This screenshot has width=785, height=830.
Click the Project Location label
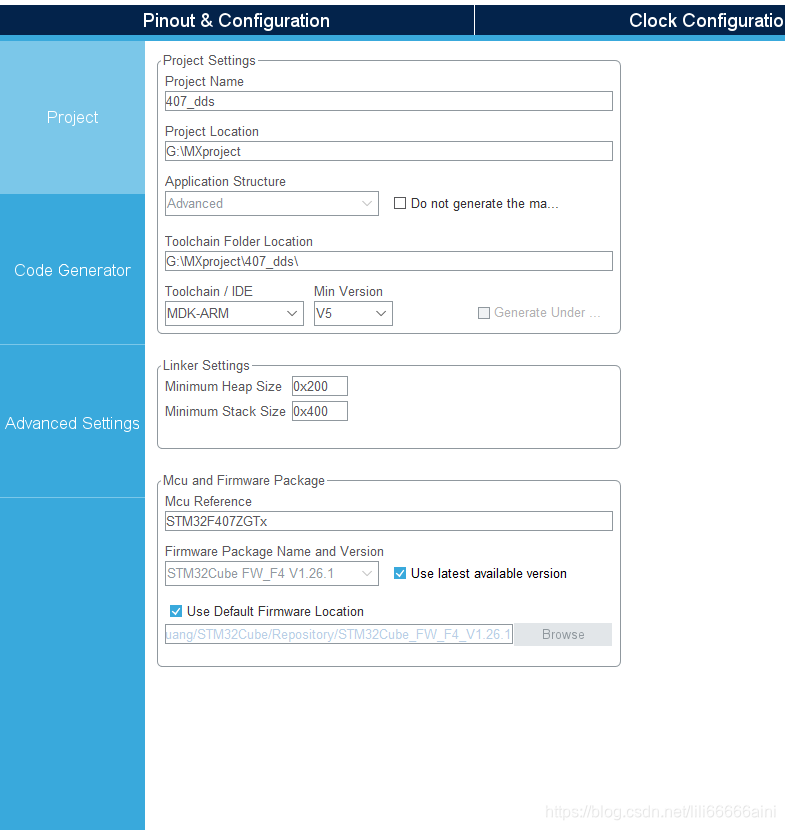tap(212, 131)
